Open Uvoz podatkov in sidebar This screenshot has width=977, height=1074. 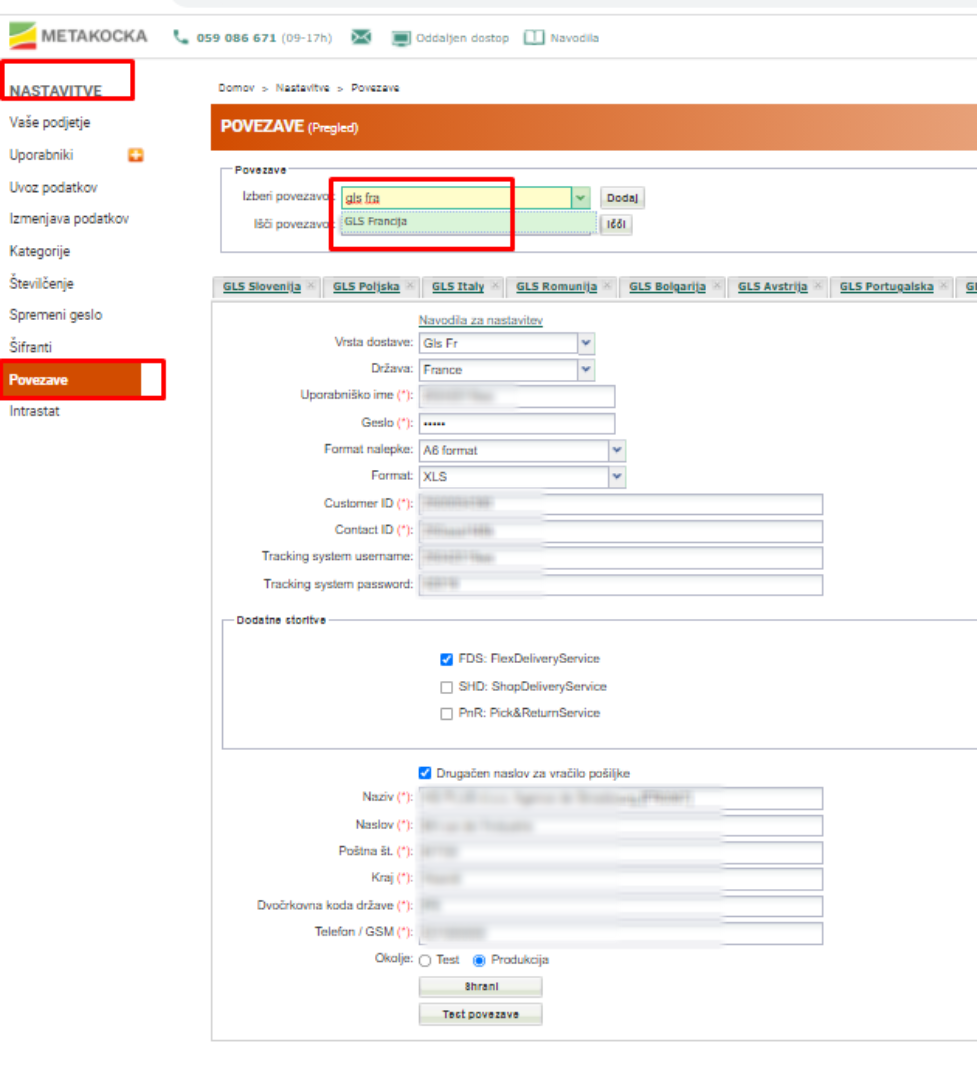coord(53,188)
